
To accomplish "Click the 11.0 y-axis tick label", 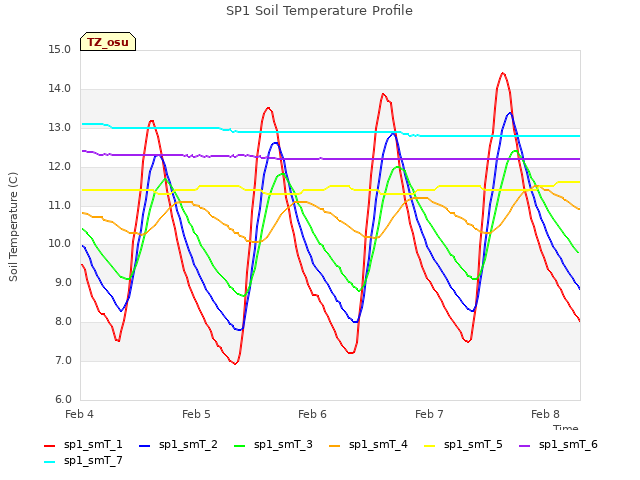I will click(60, 205).
